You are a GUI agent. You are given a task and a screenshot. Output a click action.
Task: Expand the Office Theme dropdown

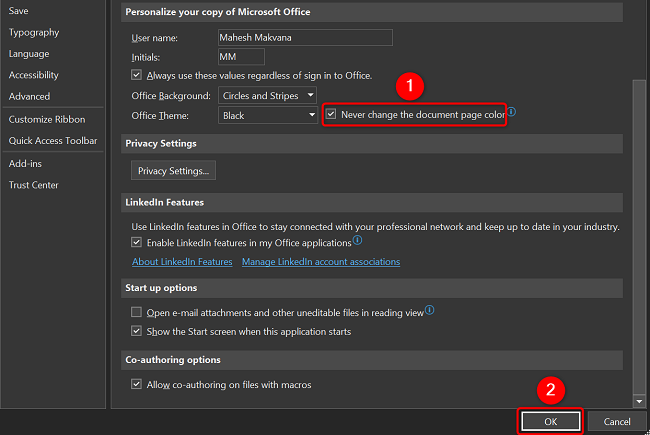pos(267,115)
